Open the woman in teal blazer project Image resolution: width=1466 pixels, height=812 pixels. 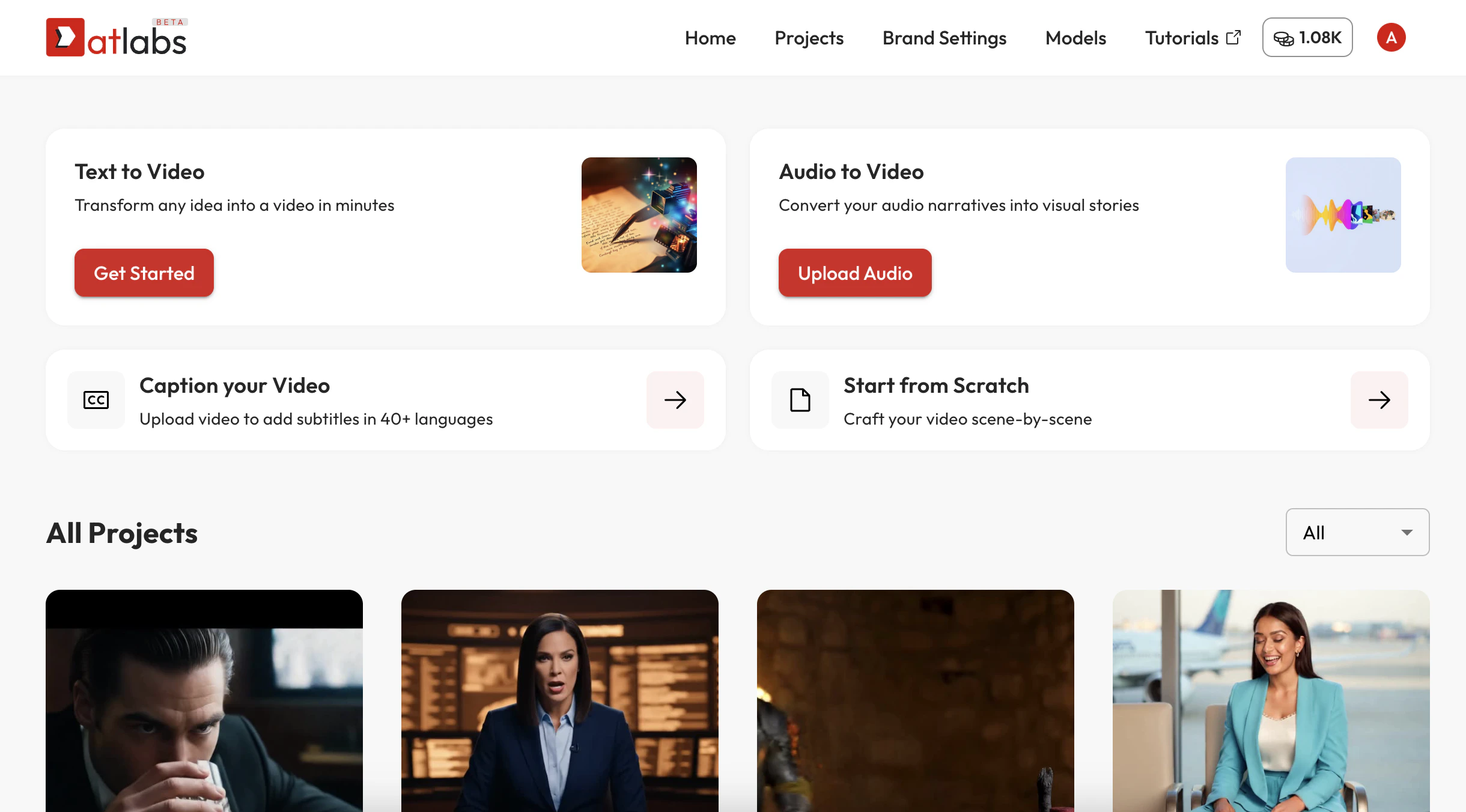(1271, 700)
